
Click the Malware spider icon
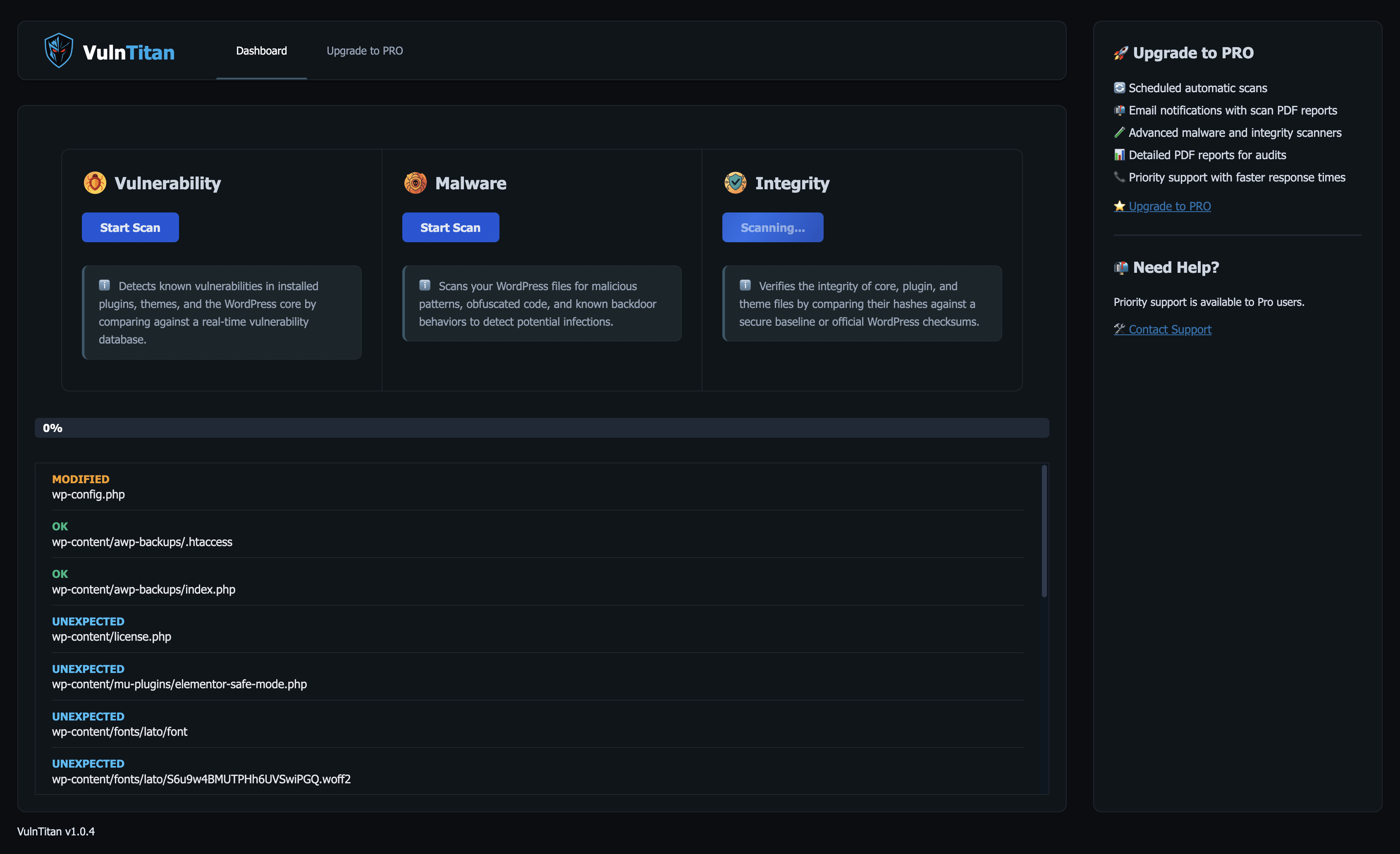click(416, 183)
